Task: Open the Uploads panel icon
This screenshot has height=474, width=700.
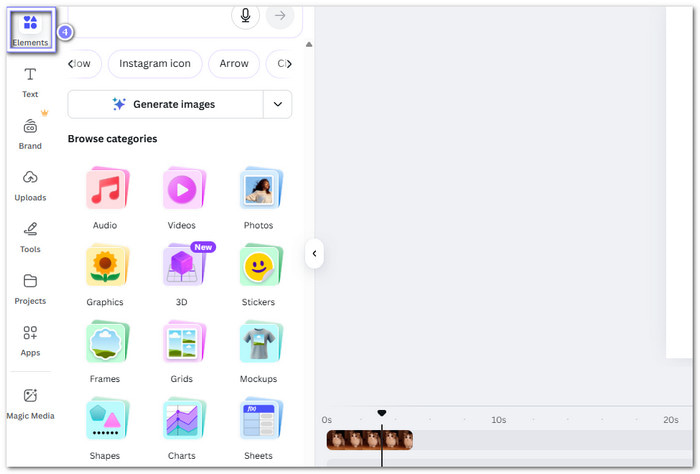Action: [x=30, y=184]
